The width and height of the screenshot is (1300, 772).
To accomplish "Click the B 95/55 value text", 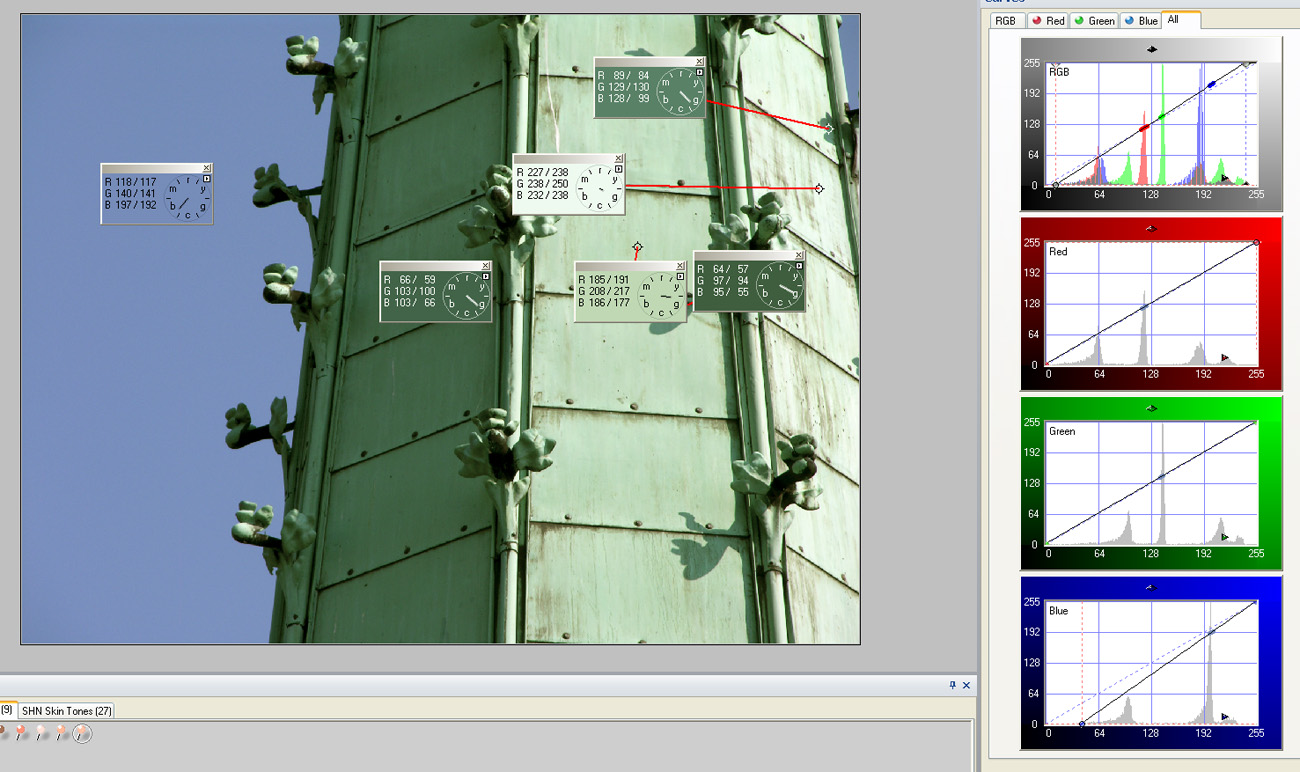I will (x=724, y=292).
